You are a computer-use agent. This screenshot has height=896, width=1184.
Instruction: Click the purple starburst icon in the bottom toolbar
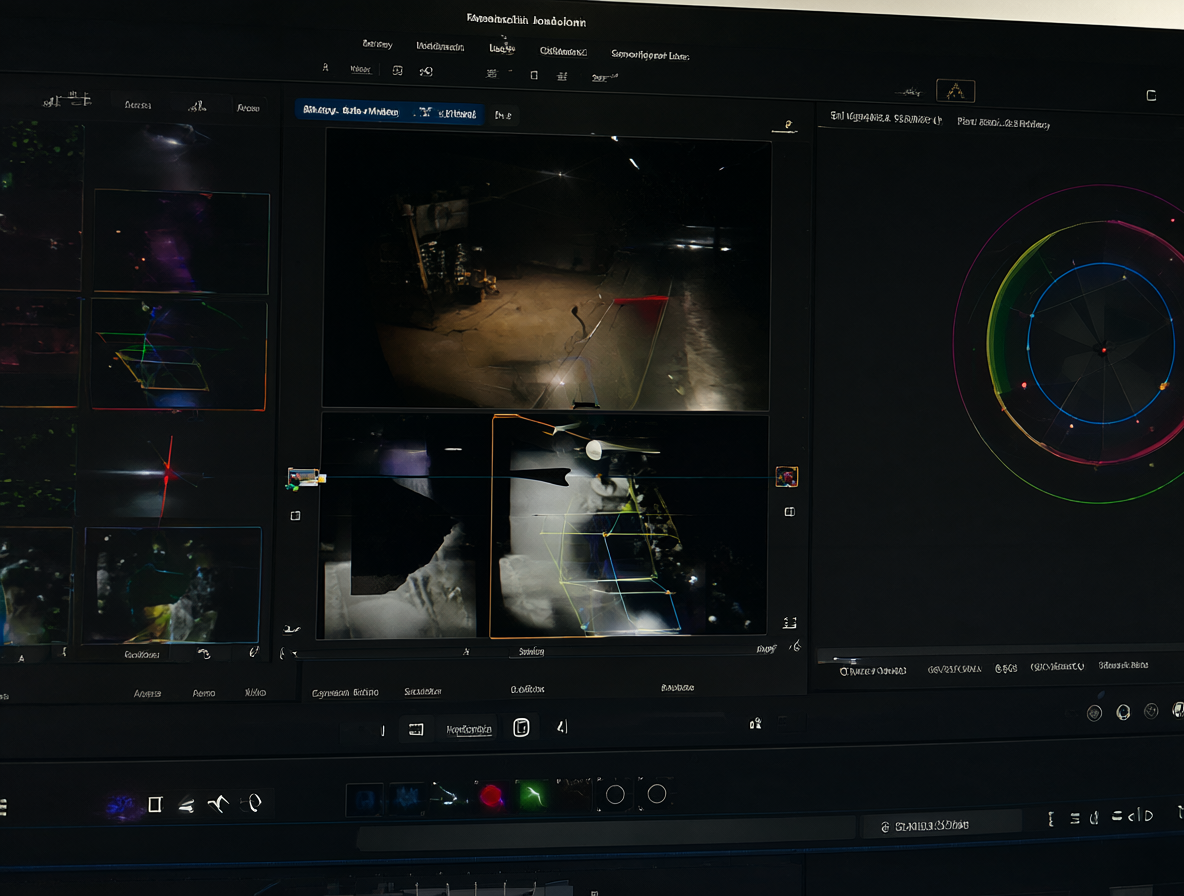click(121, 806)
